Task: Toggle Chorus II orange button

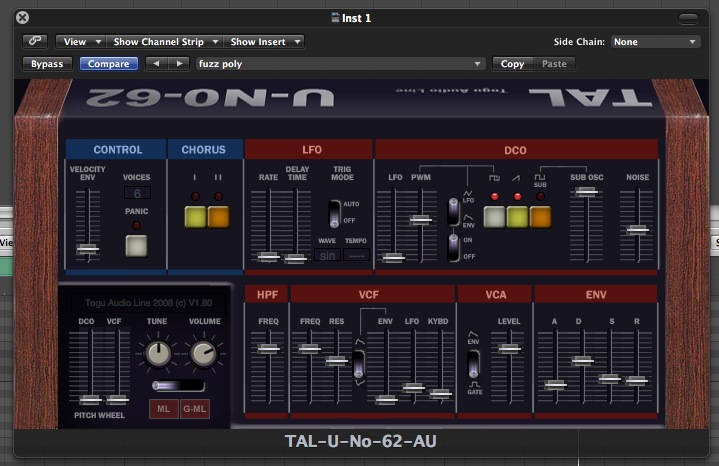Action: tap(218, 216)
